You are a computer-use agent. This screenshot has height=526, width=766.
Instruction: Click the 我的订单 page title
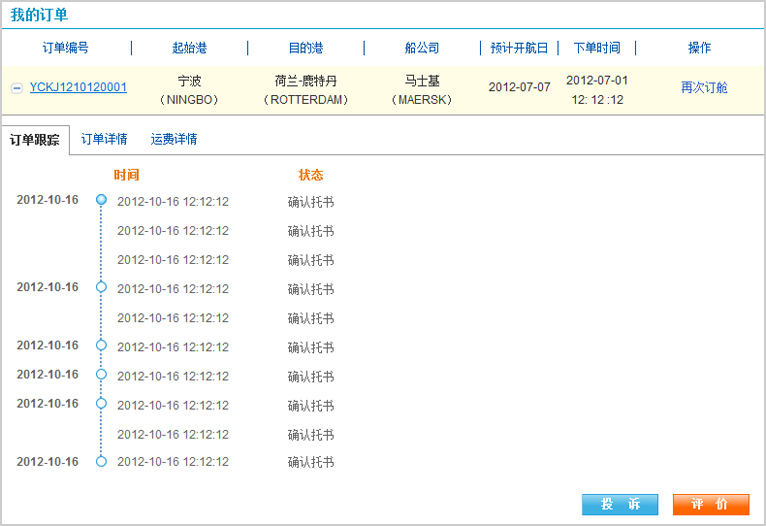coord(39,15)
